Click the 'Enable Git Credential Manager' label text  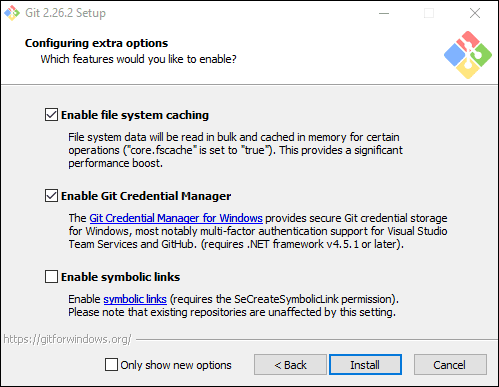coord(146,196)
